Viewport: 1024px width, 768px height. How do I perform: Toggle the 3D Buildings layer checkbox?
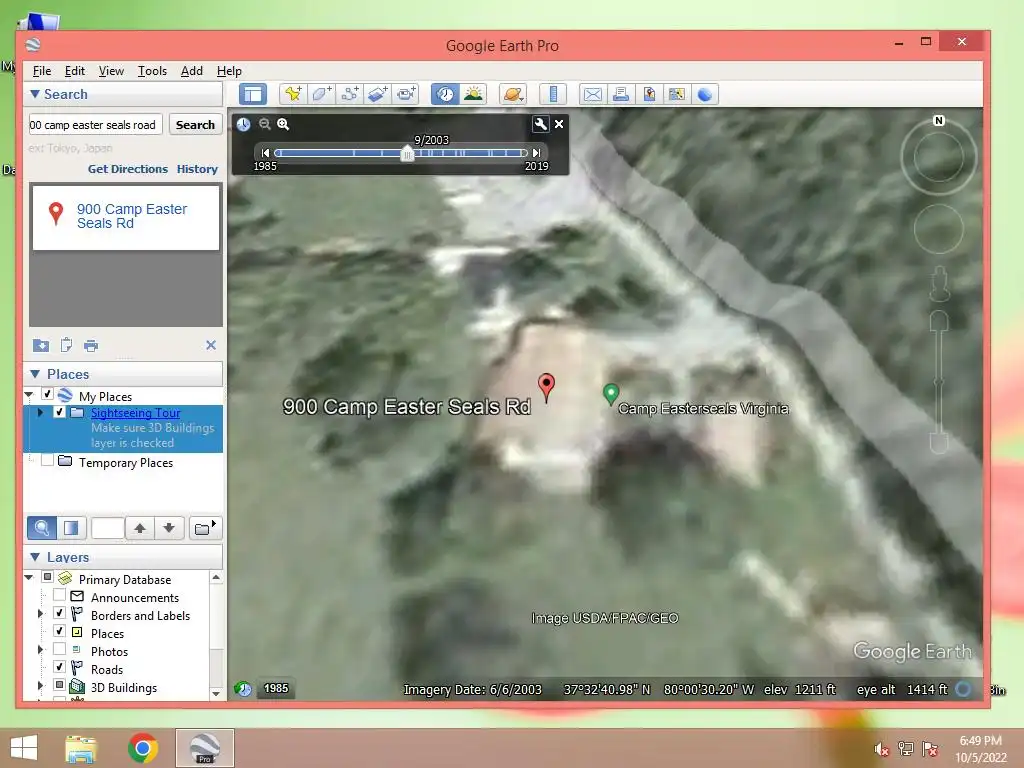click(59, 685)
